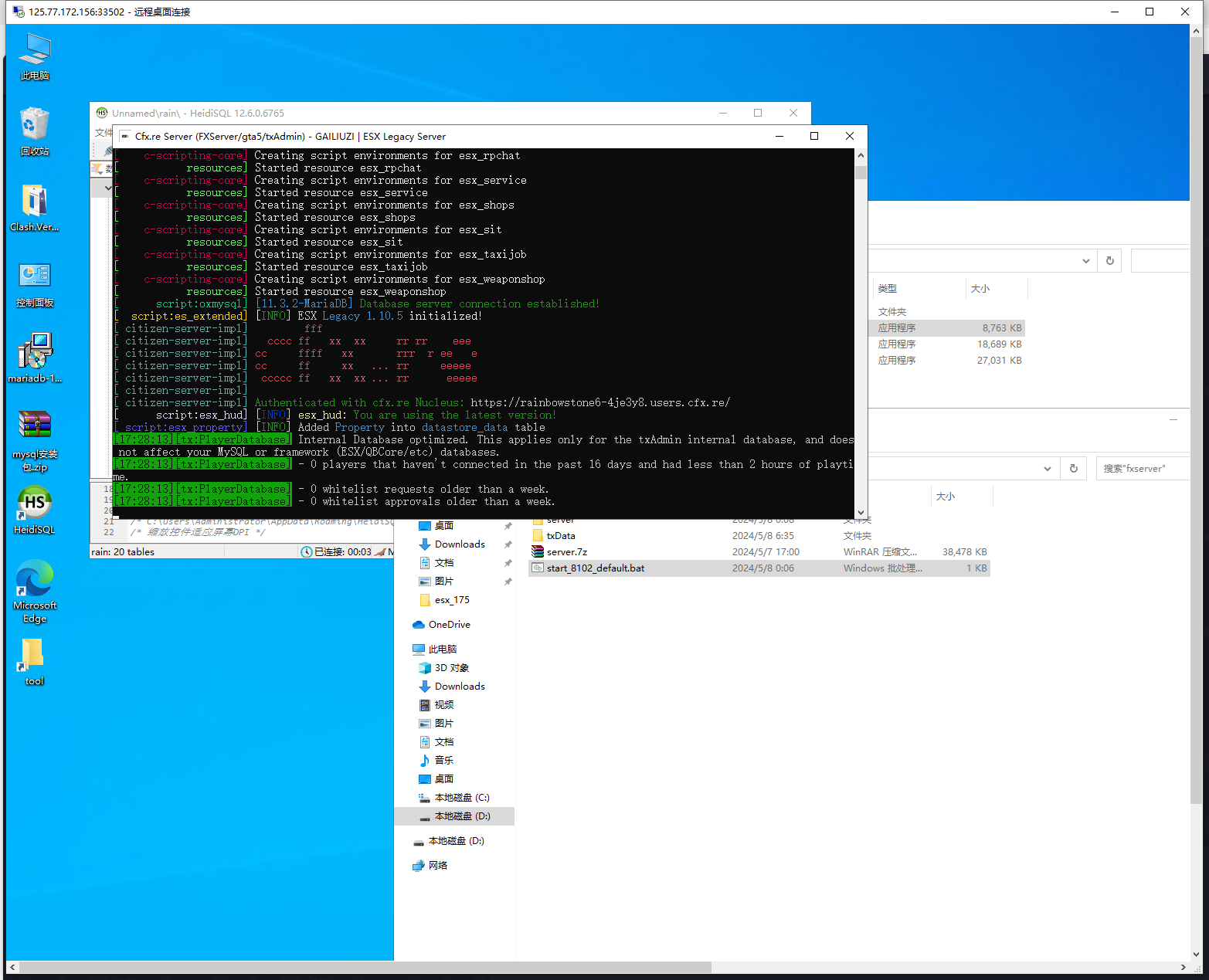This screenshot has width=1209, height=980.
Task: Open 桌面 under quick access
Action: pos(444,525)
